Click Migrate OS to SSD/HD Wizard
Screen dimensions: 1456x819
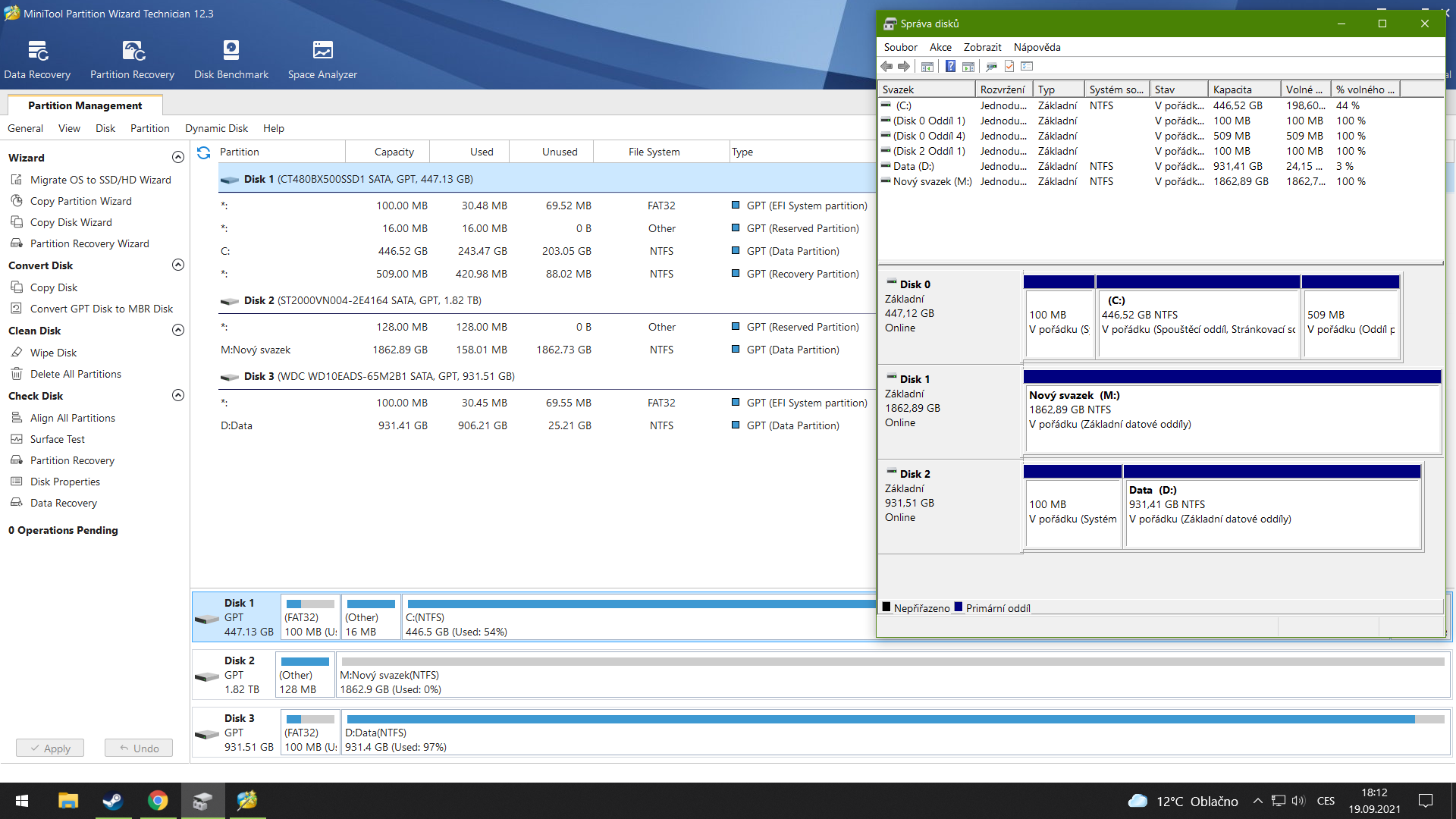[x=100, y=180]
